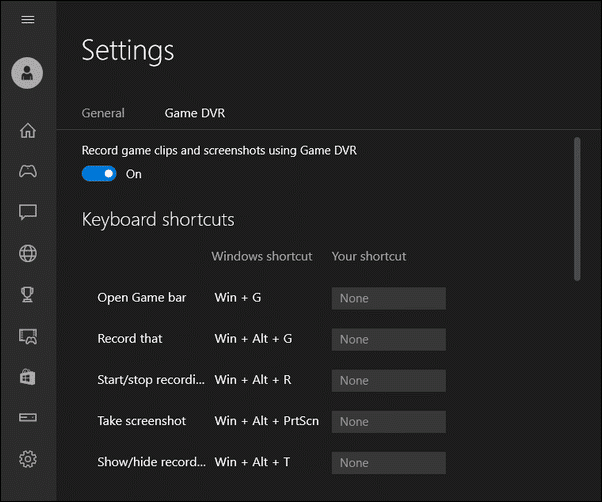
Task: Set custom shortcut for Start/stop recording
Action: (x=389, y=380)
